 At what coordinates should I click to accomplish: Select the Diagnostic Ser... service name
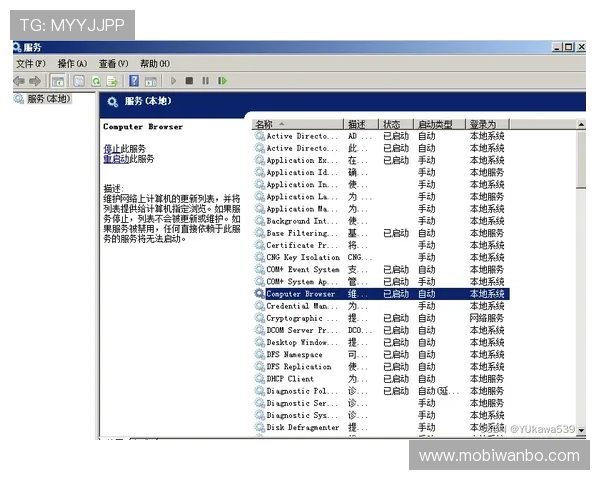pos(302,403)
